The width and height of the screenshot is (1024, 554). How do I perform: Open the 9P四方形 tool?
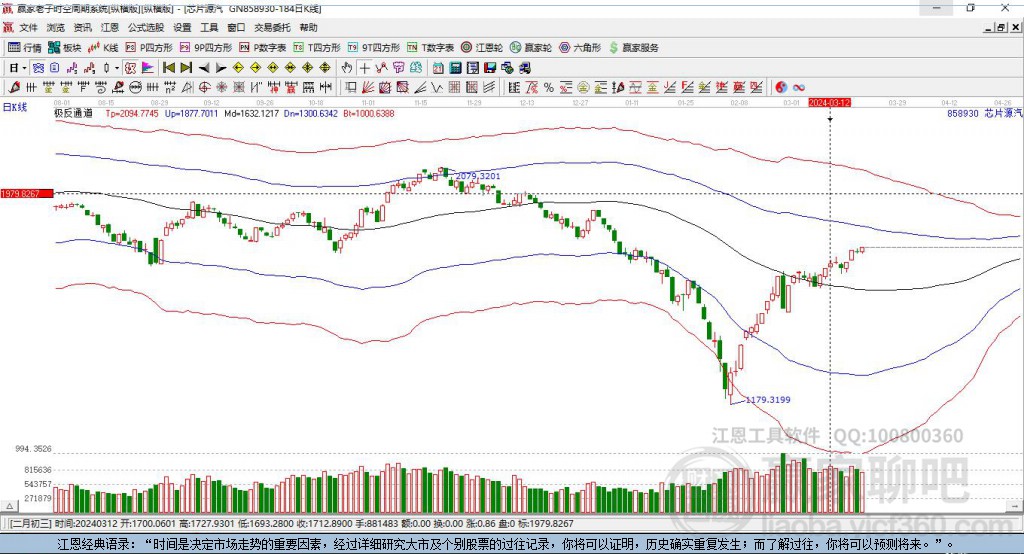tap(206, 48)
